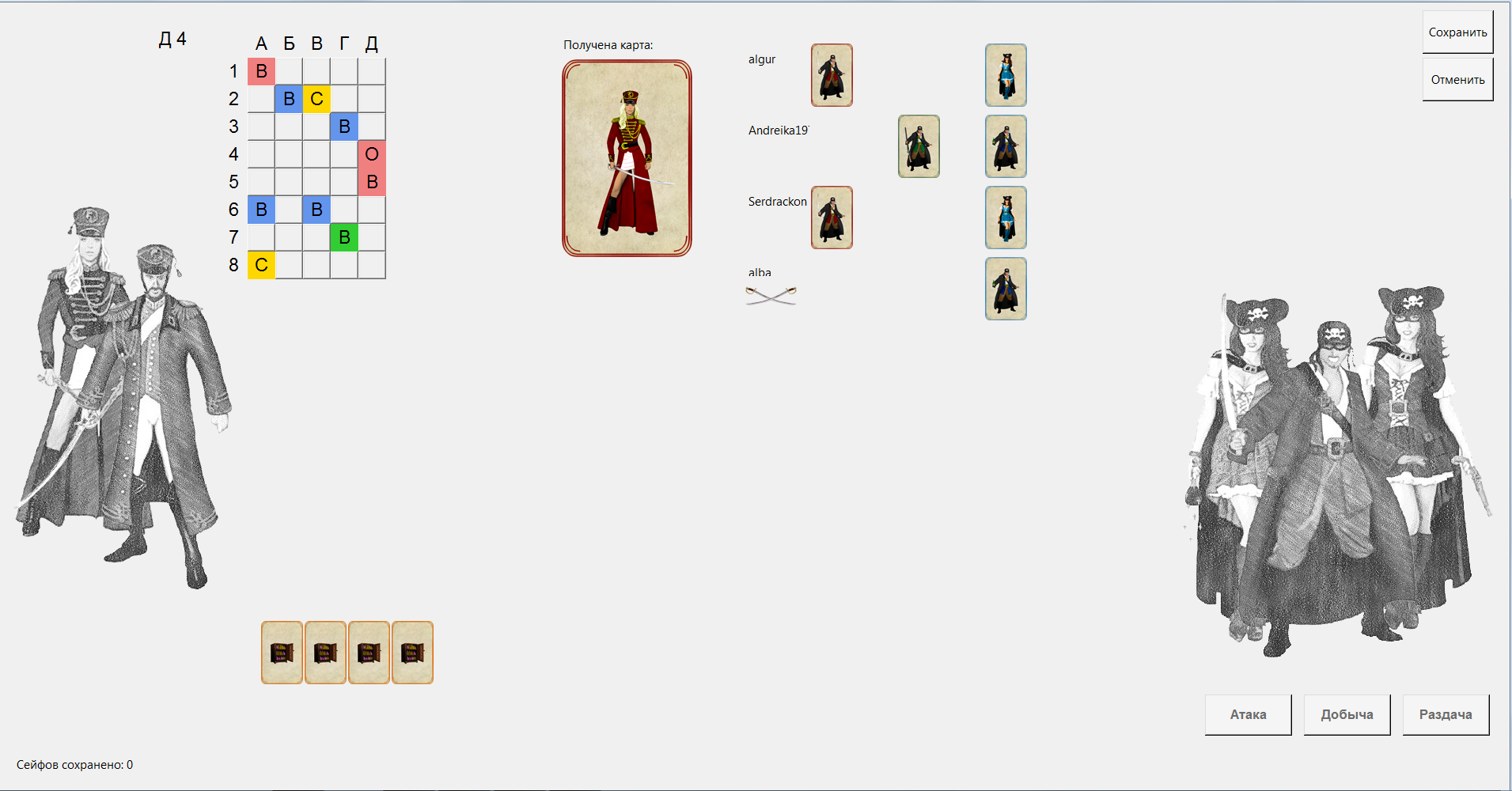Click the Добыча button
This screenshot has width=1512, height=791.
click(1347, 714)
